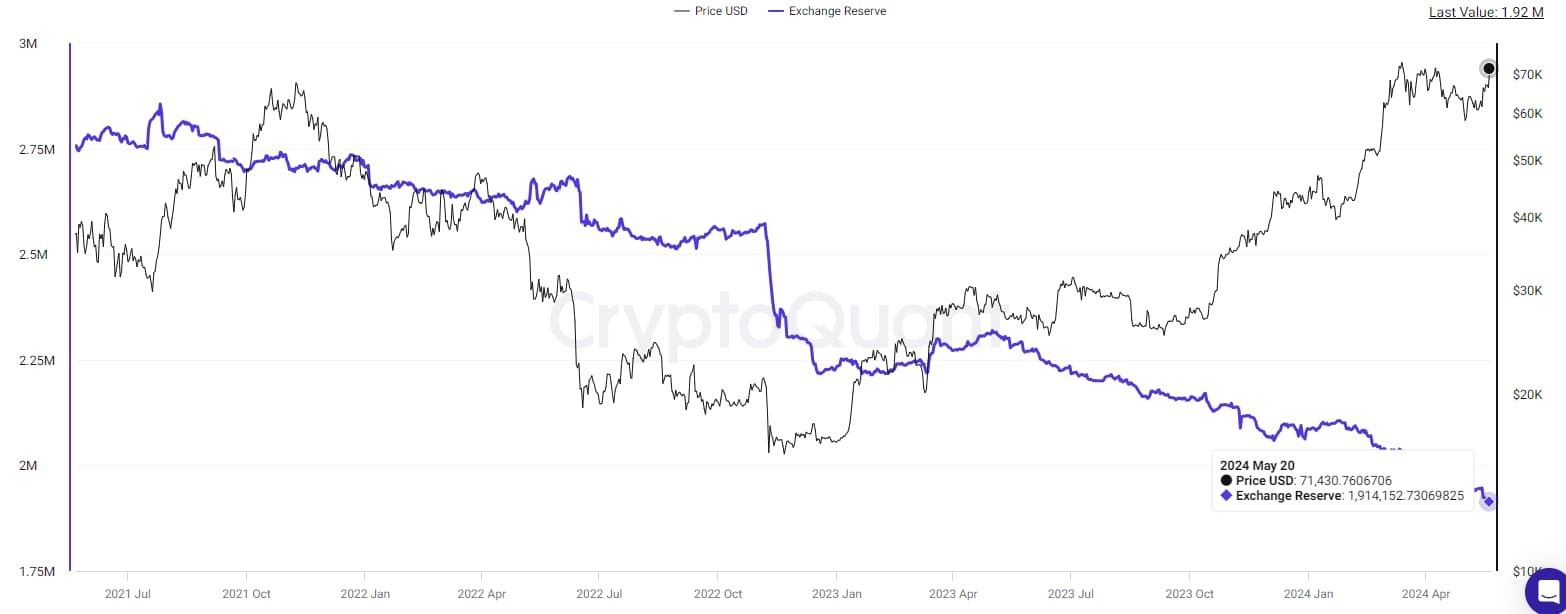Open the chat support widget icon
The width and height of the screenshot is (1566, 614).
coord(1547,590)
